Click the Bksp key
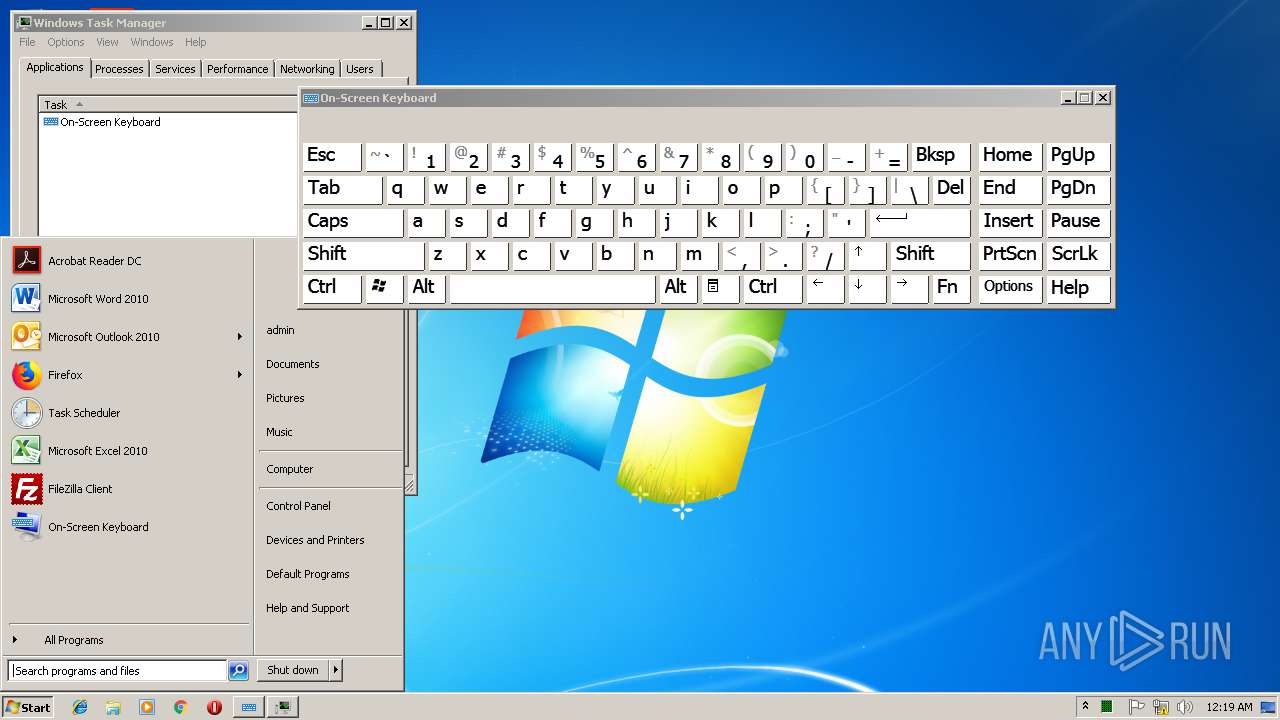The image size is (1280, 720). [941, 156]
